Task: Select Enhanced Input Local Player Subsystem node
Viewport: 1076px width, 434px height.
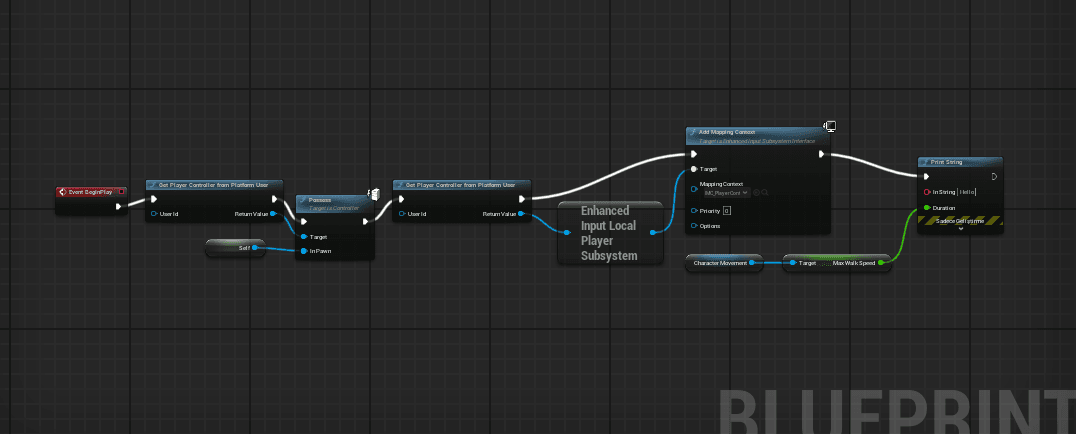Action: (x=610, y=233)
